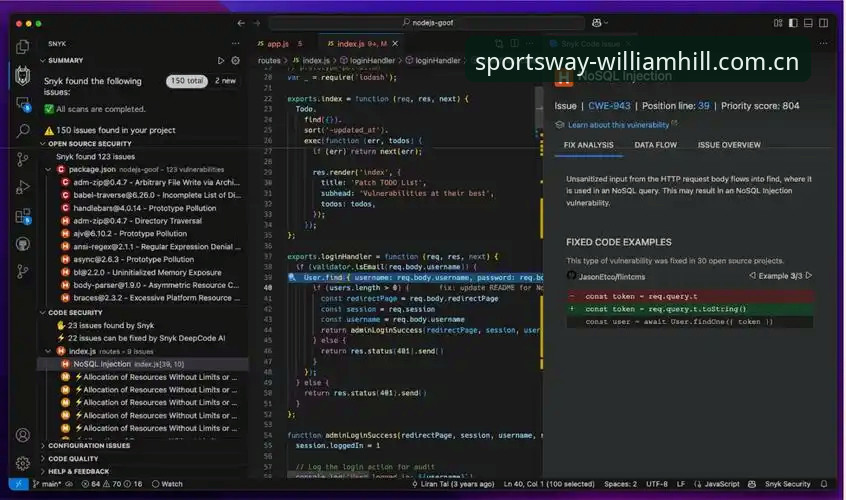846x500 pixels.
Task: Collapse the package.json vulnerabilities node
Action: pyautogui.click(x=48, y=169)
